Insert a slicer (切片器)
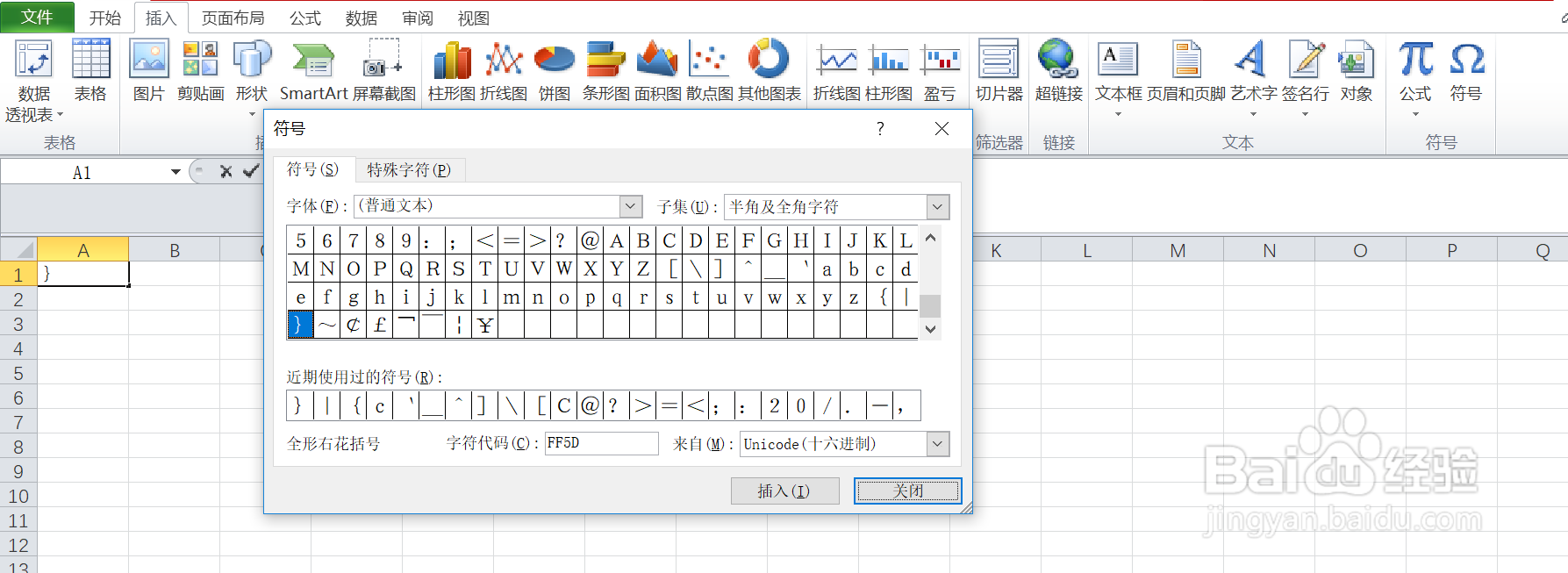The height and width of the screenshot is (573, 1568). [x=999, y=71]
